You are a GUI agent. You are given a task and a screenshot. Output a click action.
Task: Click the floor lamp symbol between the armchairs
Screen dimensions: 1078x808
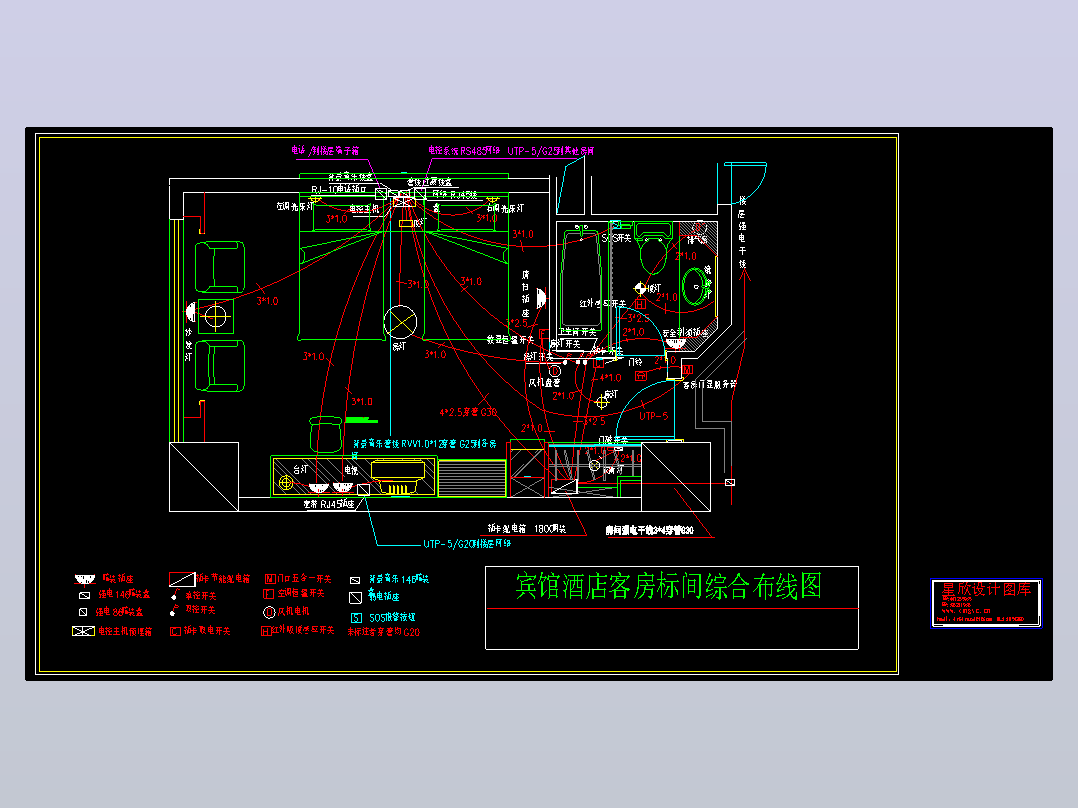point(215,316)
